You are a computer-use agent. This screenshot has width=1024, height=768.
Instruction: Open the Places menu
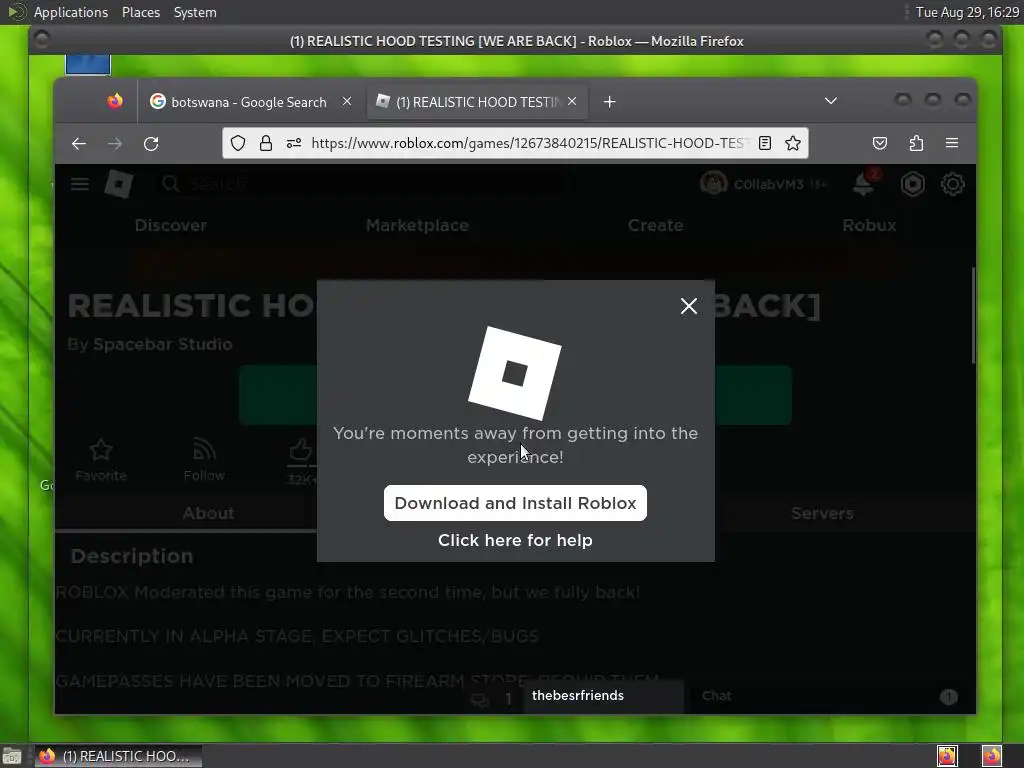point(141,12)
